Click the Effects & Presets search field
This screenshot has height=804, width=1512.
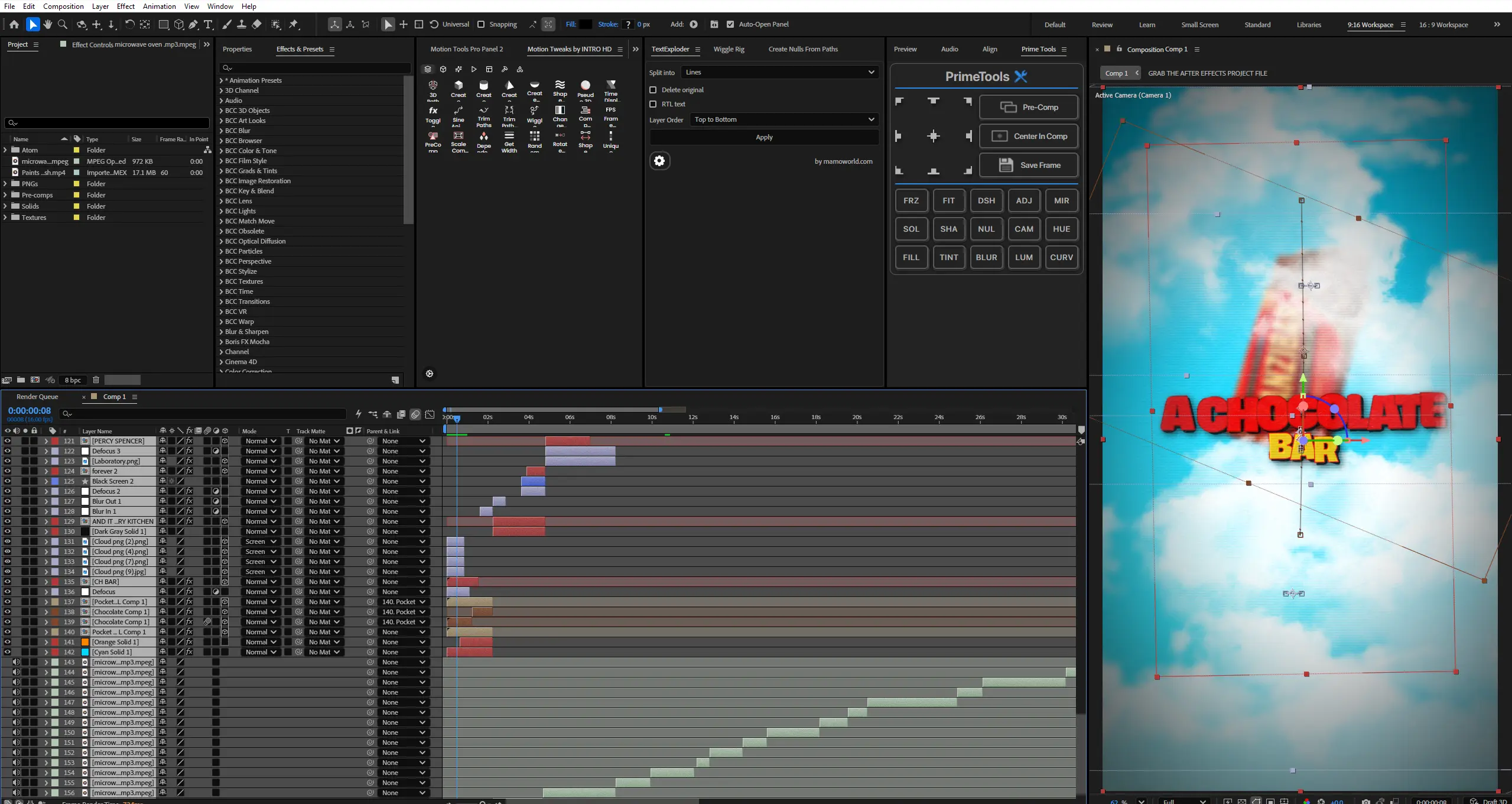(x=314, y=68)
